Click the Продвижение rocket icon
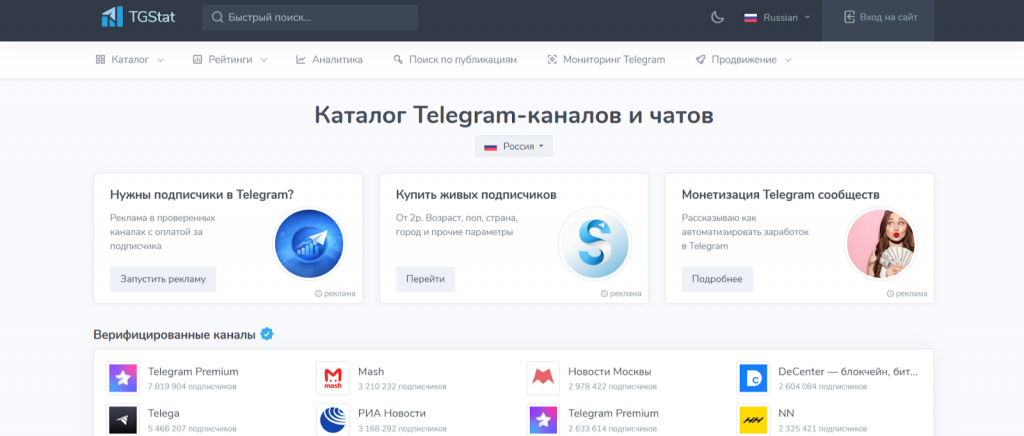This screenshot has width=1024, height=436. click(701, 59)
